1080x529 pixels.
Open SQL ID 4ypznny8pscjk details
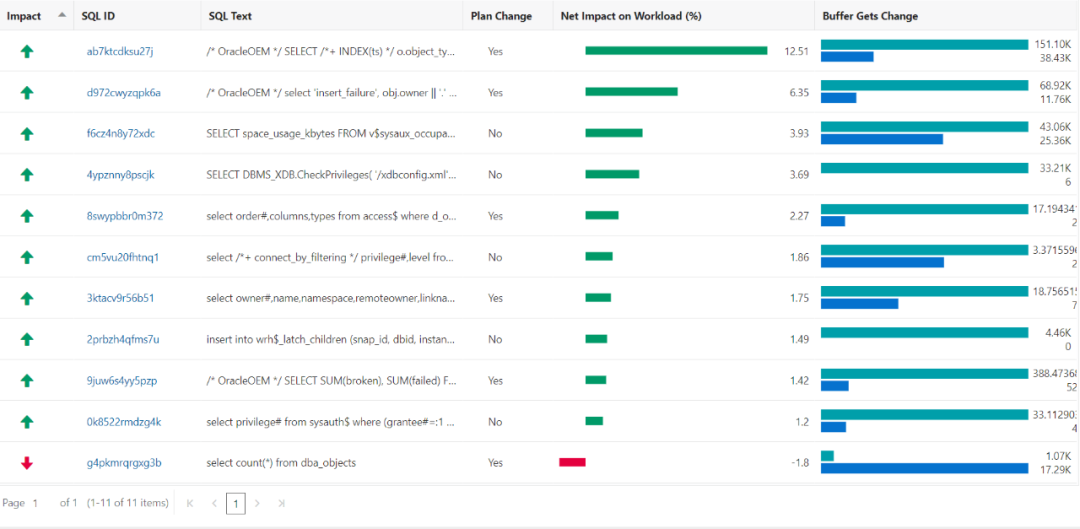(x=120, y=175)
